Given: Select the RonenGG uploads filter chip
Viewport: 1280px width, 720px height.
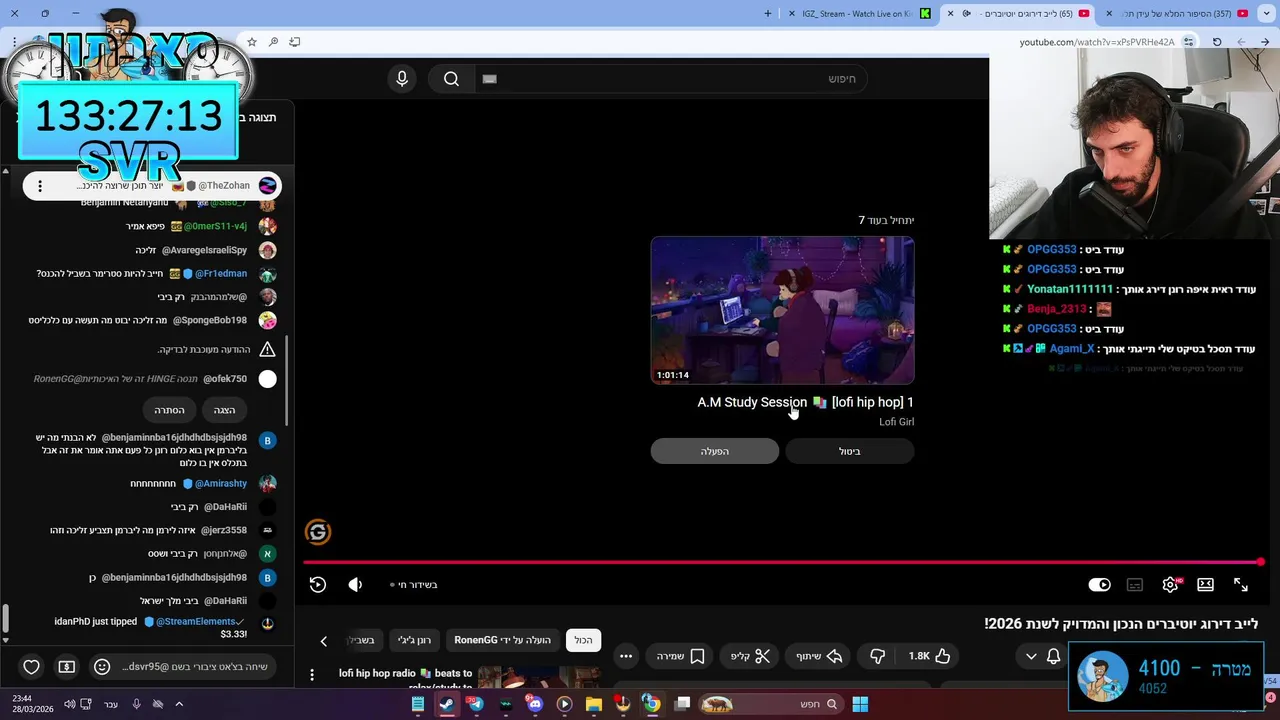Looking at the screenshot, I should pos(502,640).
